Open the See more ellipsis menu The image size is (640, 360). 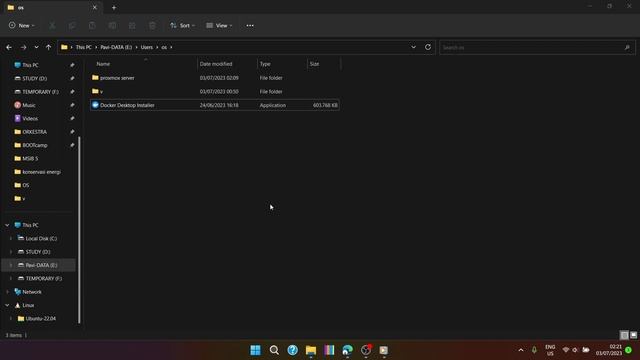click(250, 25)
